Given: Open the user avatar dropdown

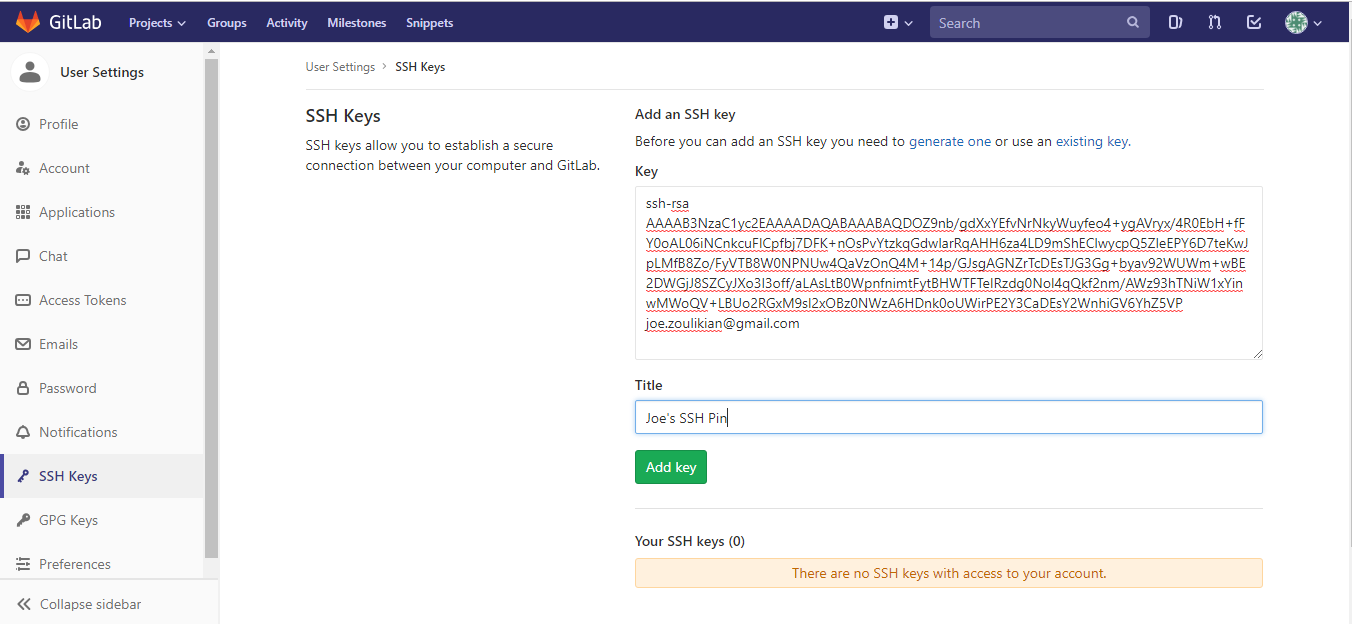Looking at the screenshot, I should 1303,22.
